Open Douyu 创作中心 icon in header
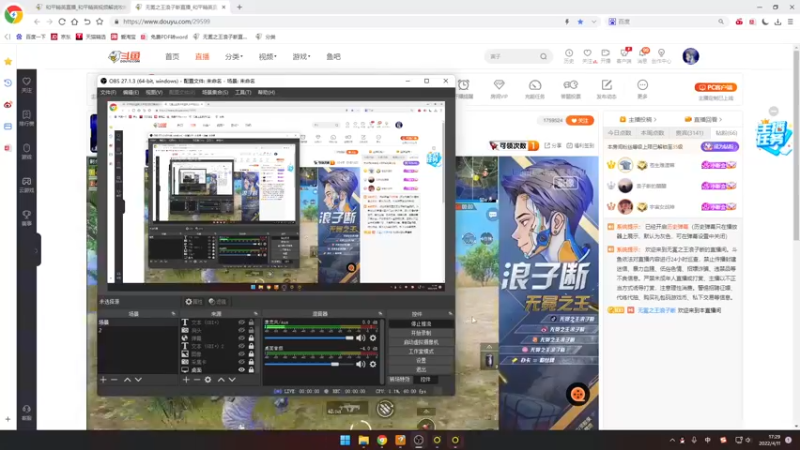The width and height of the screenshot is (800, 450). [661, 56]
